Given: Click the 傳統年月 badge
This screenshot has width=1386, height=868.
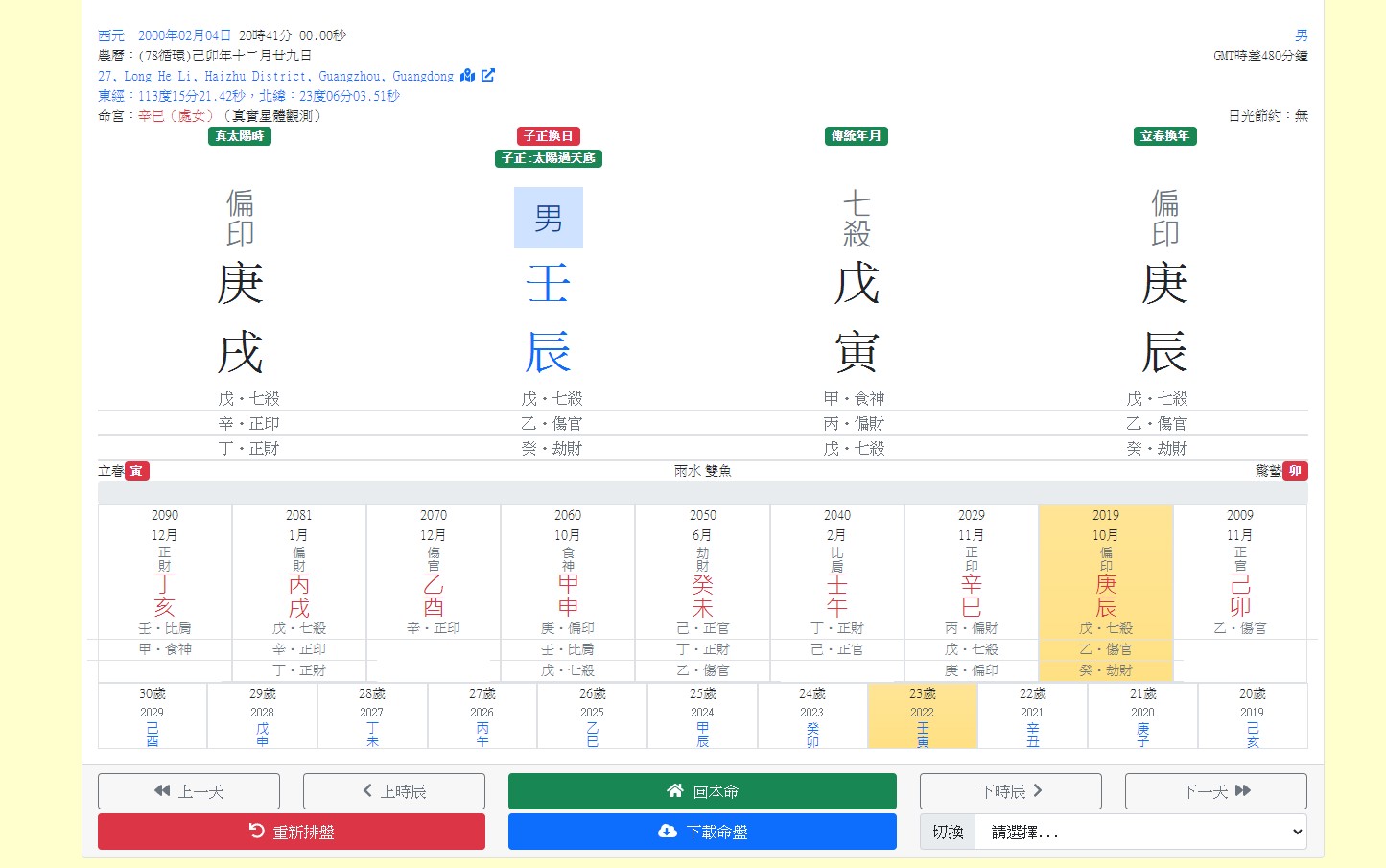Looking at the screenshot, I should [857, 136].
